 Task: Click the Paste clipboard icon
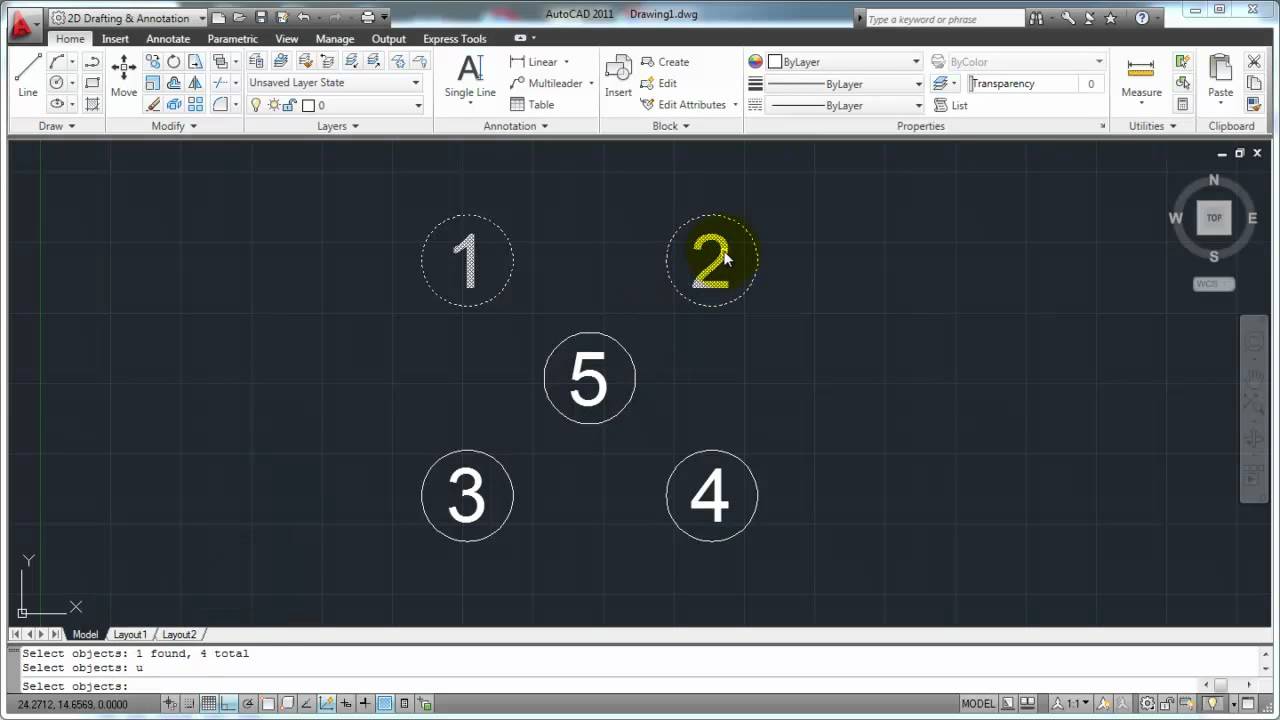tap(1220, 77)
